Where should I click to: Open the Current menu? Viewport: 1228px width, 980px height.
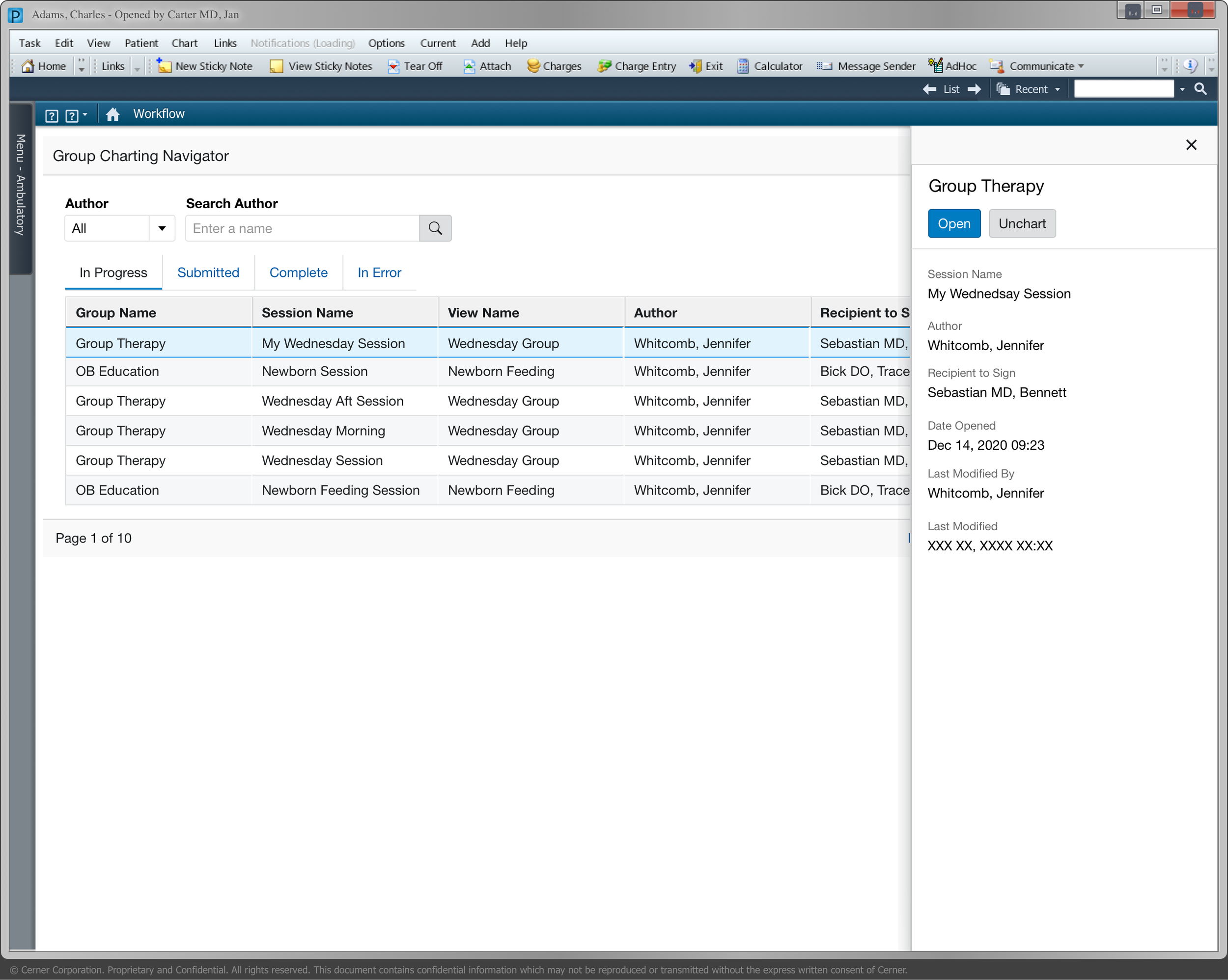438,43
